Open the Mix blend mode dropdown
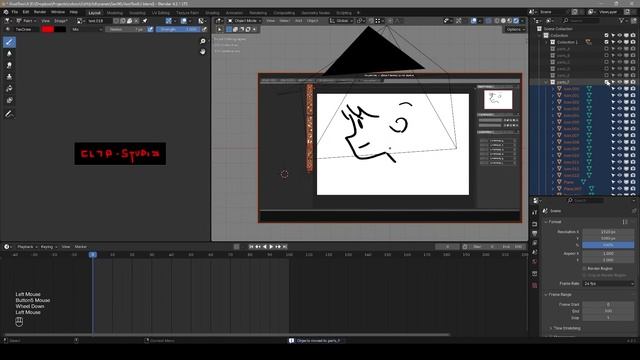 87,29
